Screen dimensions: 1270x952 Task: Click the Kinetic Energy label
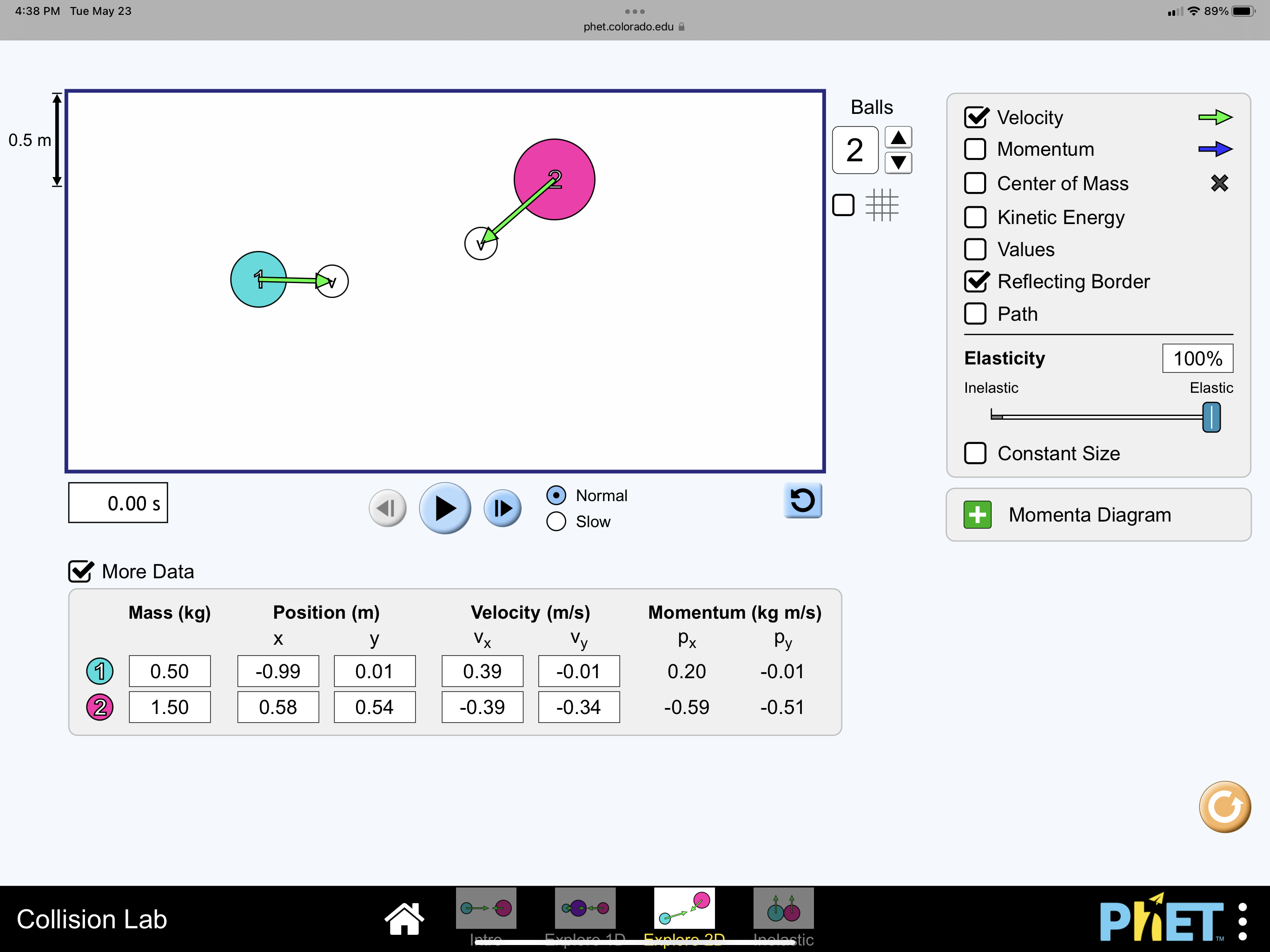tap(1060, 217)
